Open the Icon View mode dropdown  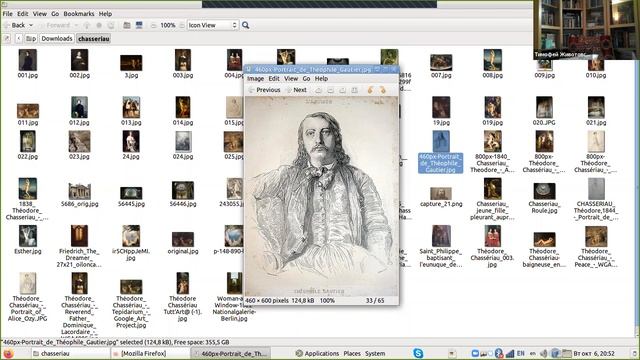coord(213,25)
